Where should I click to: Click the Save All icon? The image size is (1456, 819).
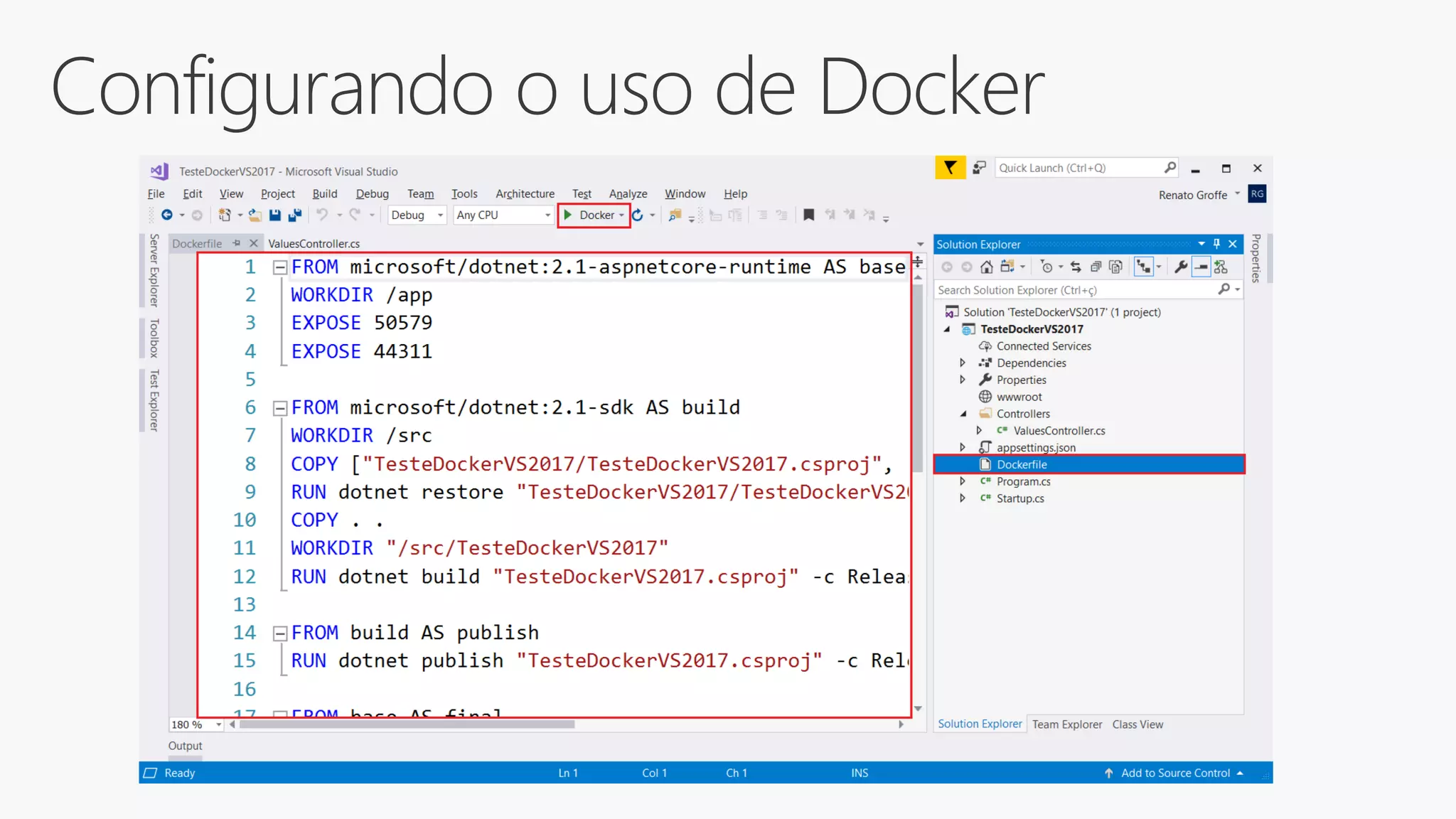295,215
